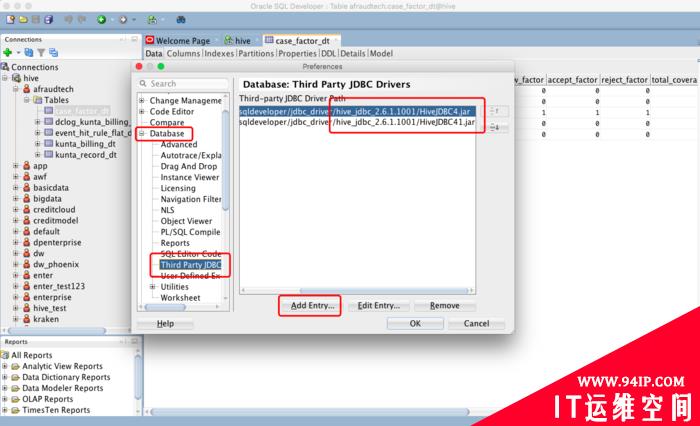This screenshot has width=700, height=426.
Task: Click the user icon beside afraudtech schema
Action: (x=27, y=89)
